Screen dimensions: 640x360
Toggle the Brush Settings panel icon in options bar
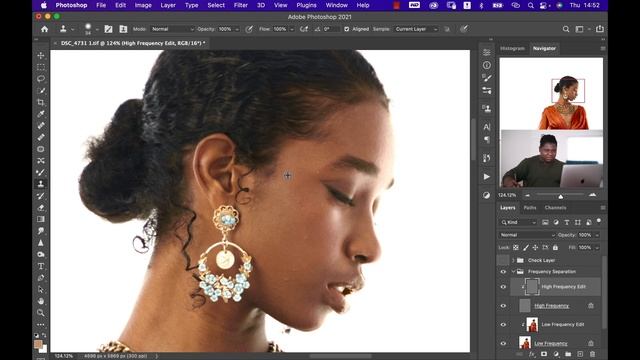(108, 29)
